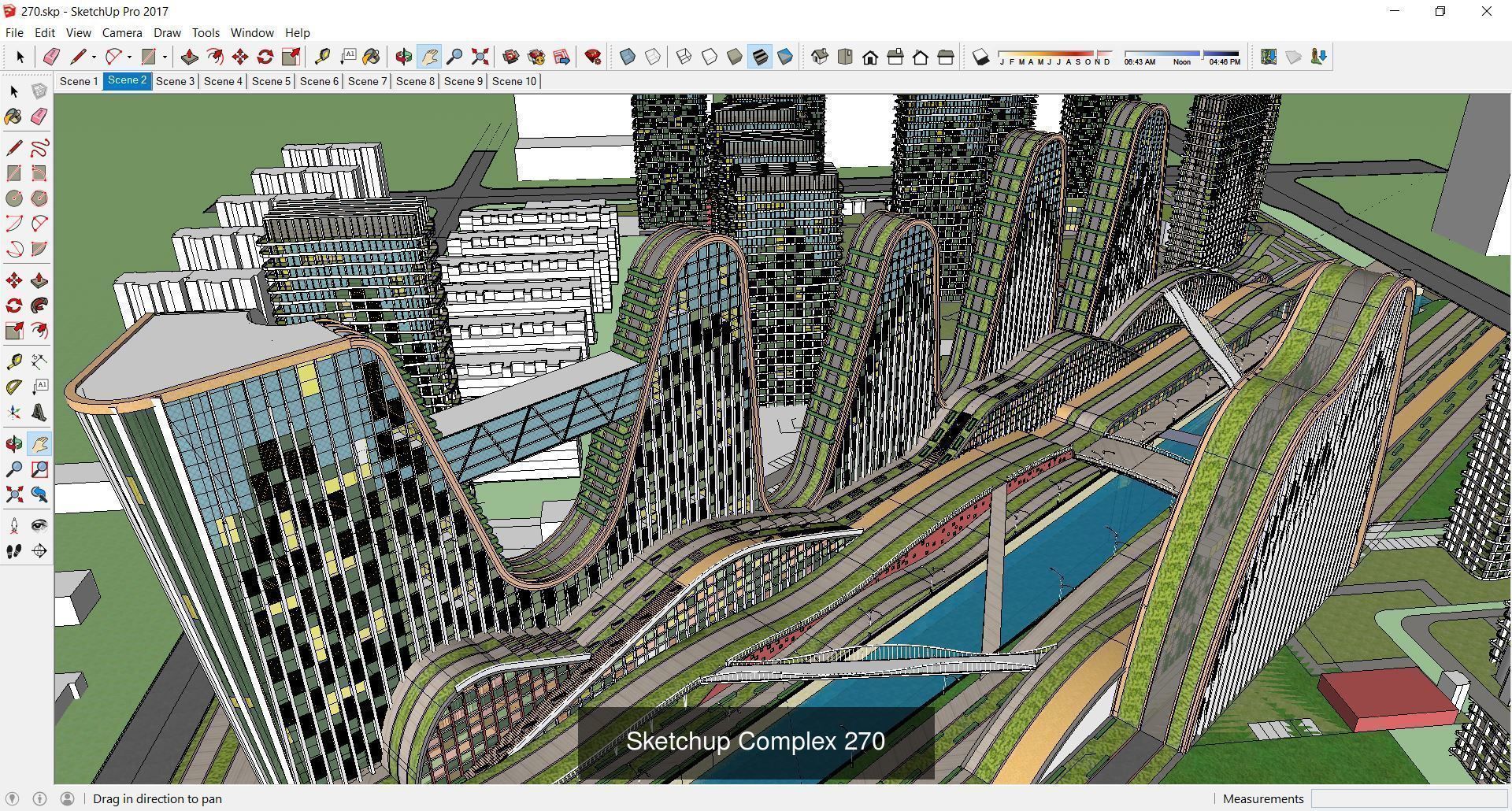1512x811 pixels.
Task: Toggle X-Ray face style
Action: click(x=628, y=57)
